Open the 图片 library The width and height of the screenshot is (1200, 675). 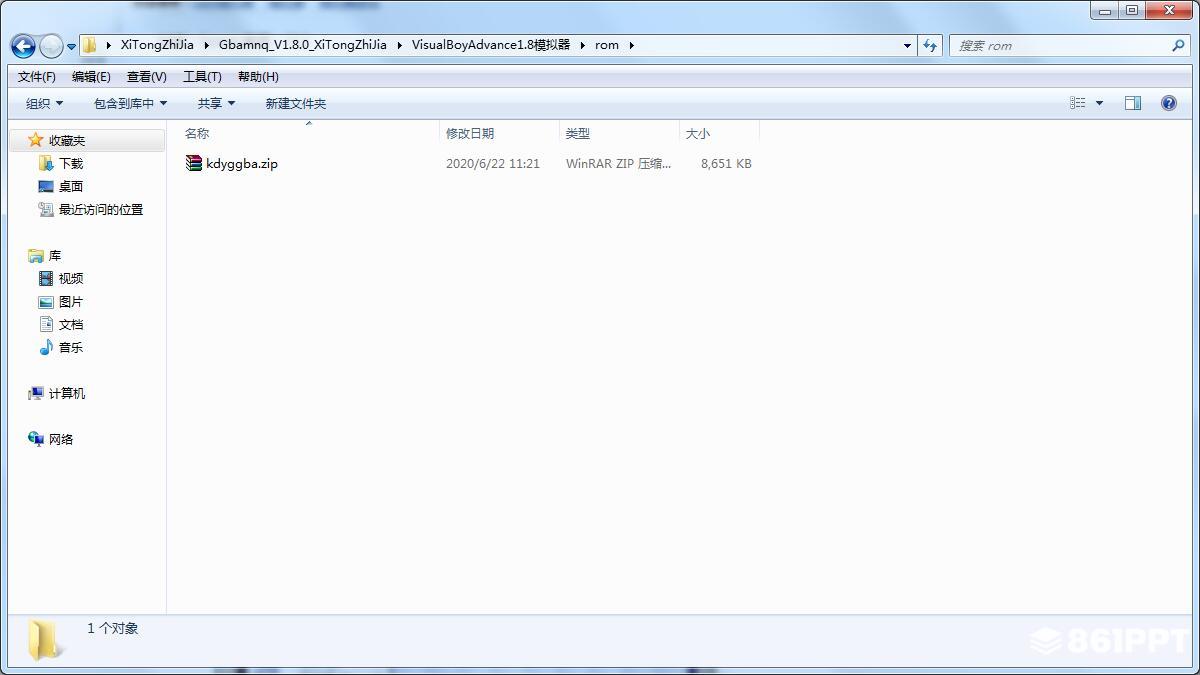pos(71,302)
